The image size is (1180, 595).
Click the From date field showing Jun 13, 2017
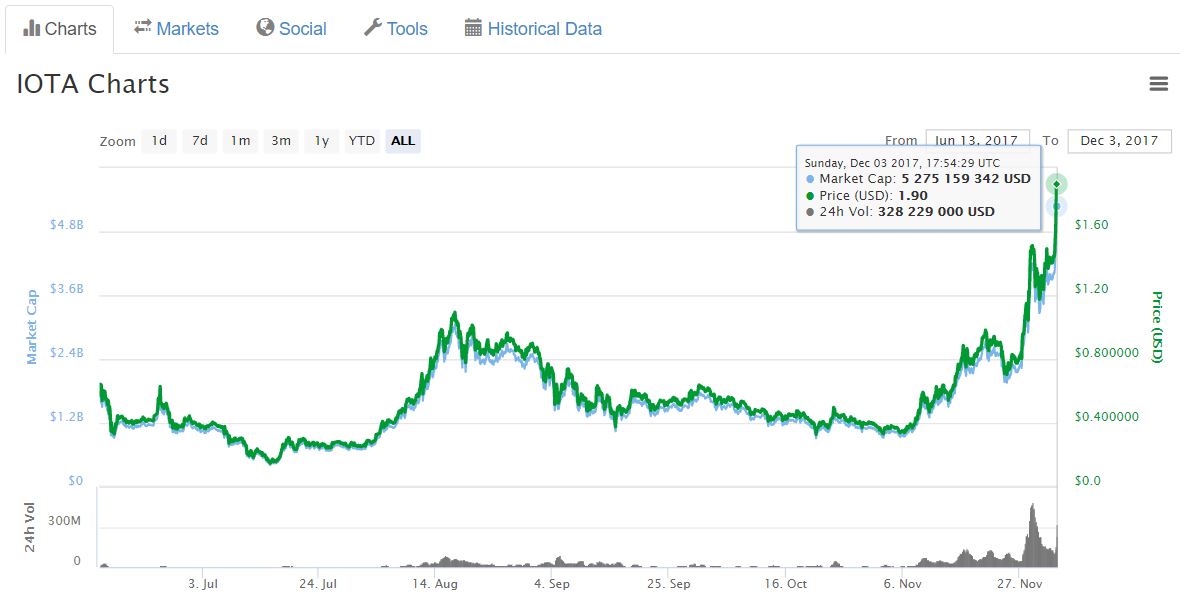(x=978, y=141)
